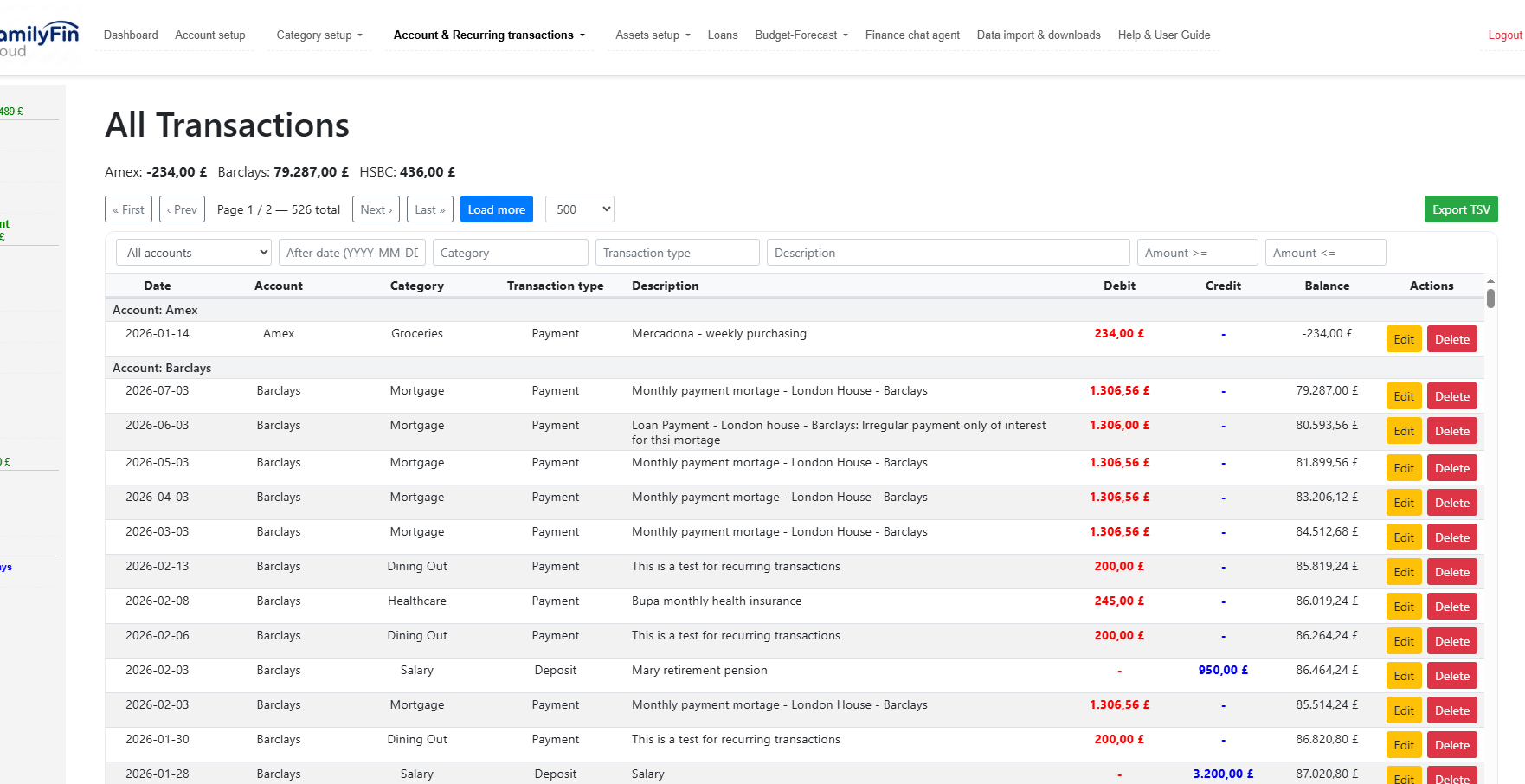This screenshot has height=784, width=1525.
Task: Click the transactions table scrollbar thumb
Action: click(x=1490, y=299)
